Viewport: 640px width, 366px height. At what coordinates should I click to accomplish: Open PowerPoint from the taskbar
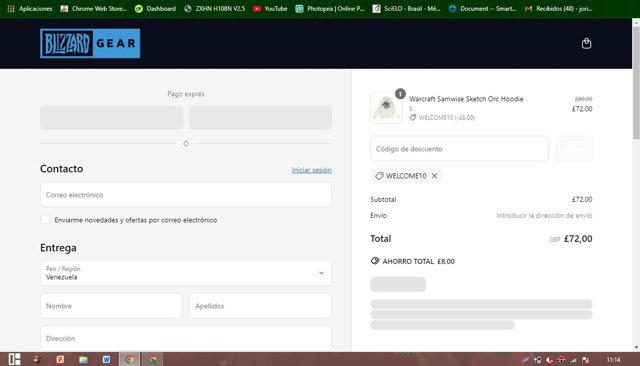60,359
